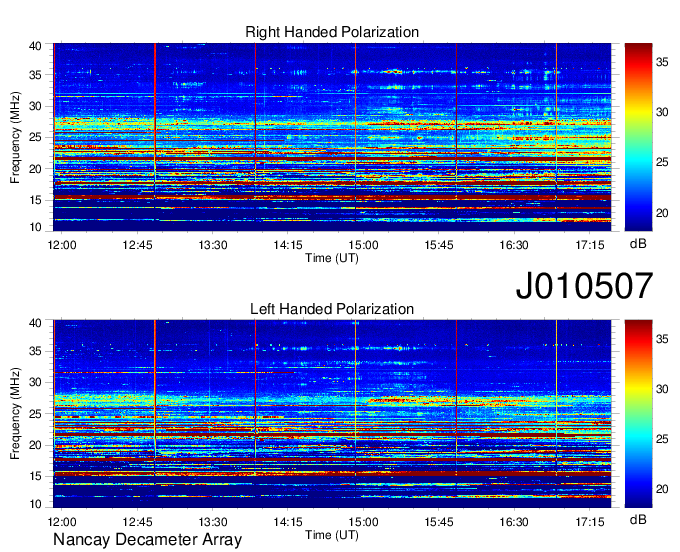Click the "Frequency (MHz)" label of the lower plot

pos(15,414)
